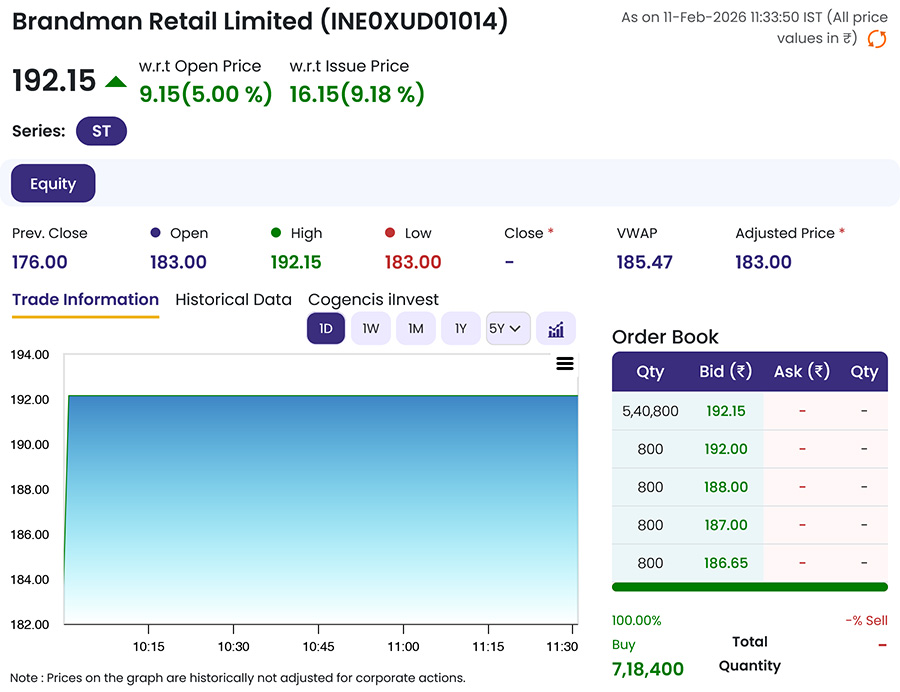
Task: Click the w.r.t Issue Price change 16.15(9.18 %)
Action: 356,94
